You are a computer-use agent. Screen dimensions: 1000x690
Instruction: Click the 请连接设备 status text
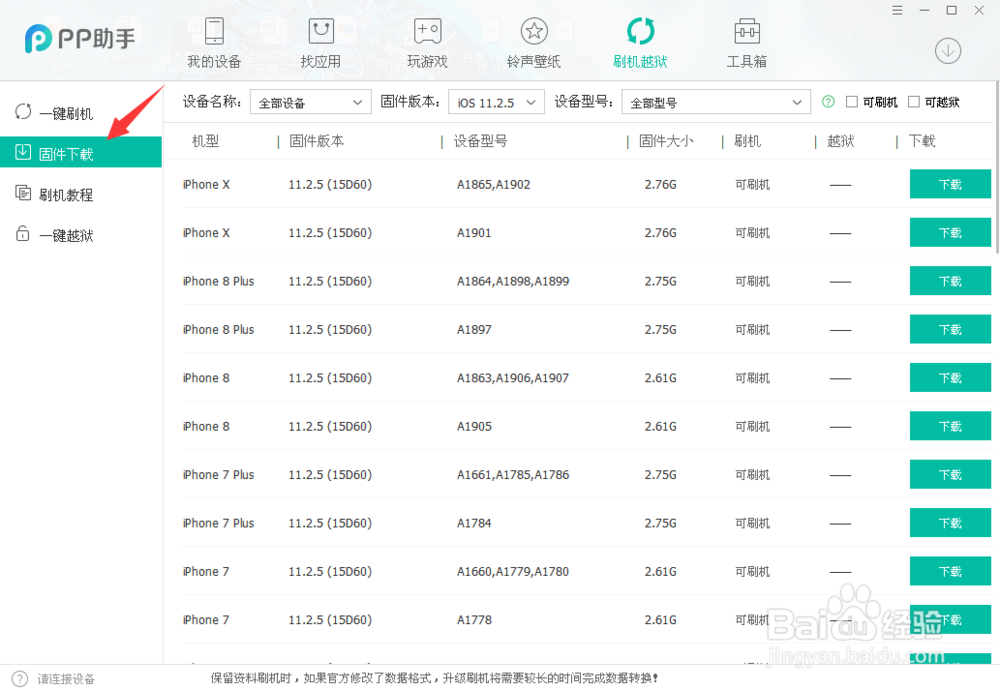(x=66, y=679)
